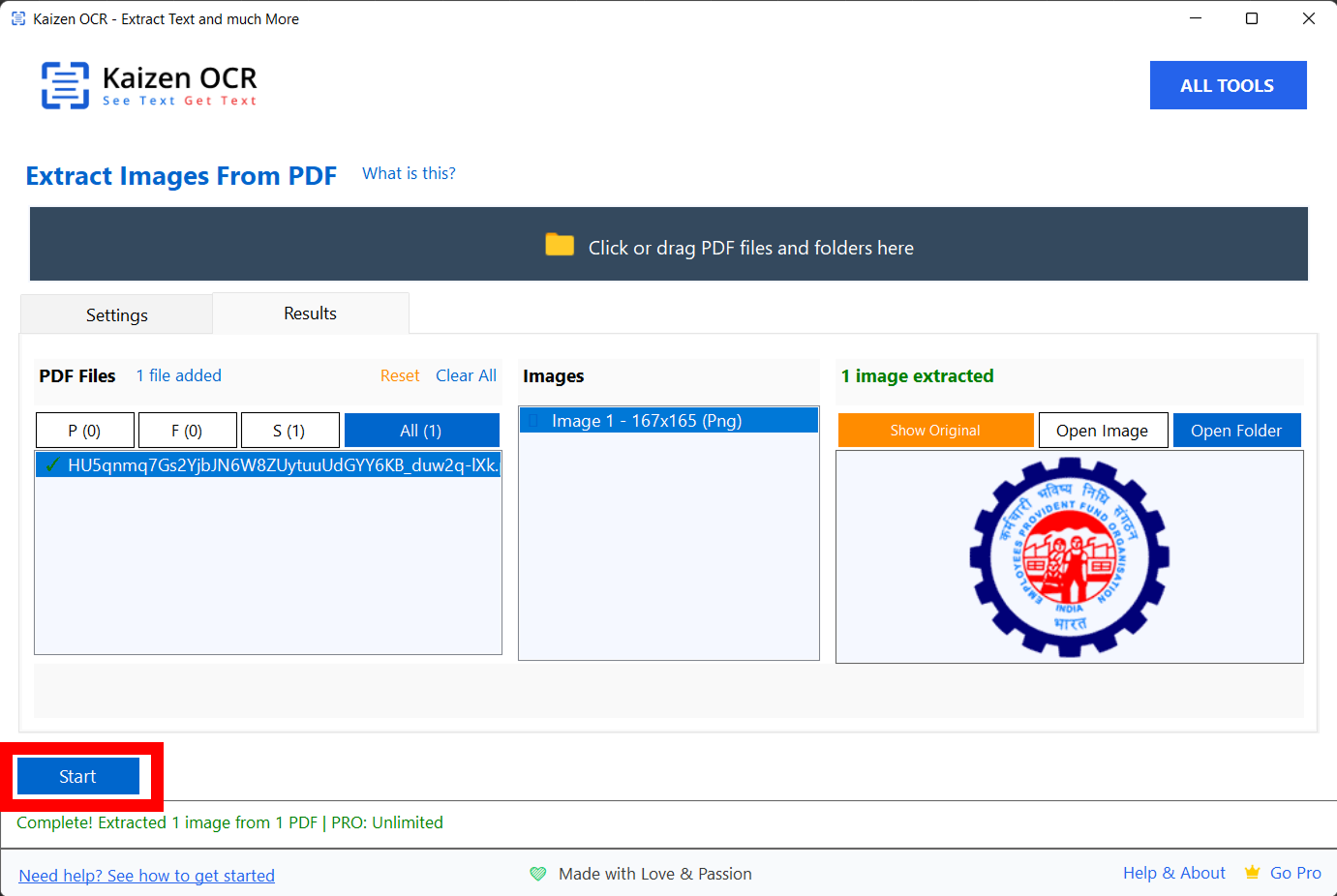
Task: Click the Show Original button
Action: pyautogui.click(x=935, y=431)
